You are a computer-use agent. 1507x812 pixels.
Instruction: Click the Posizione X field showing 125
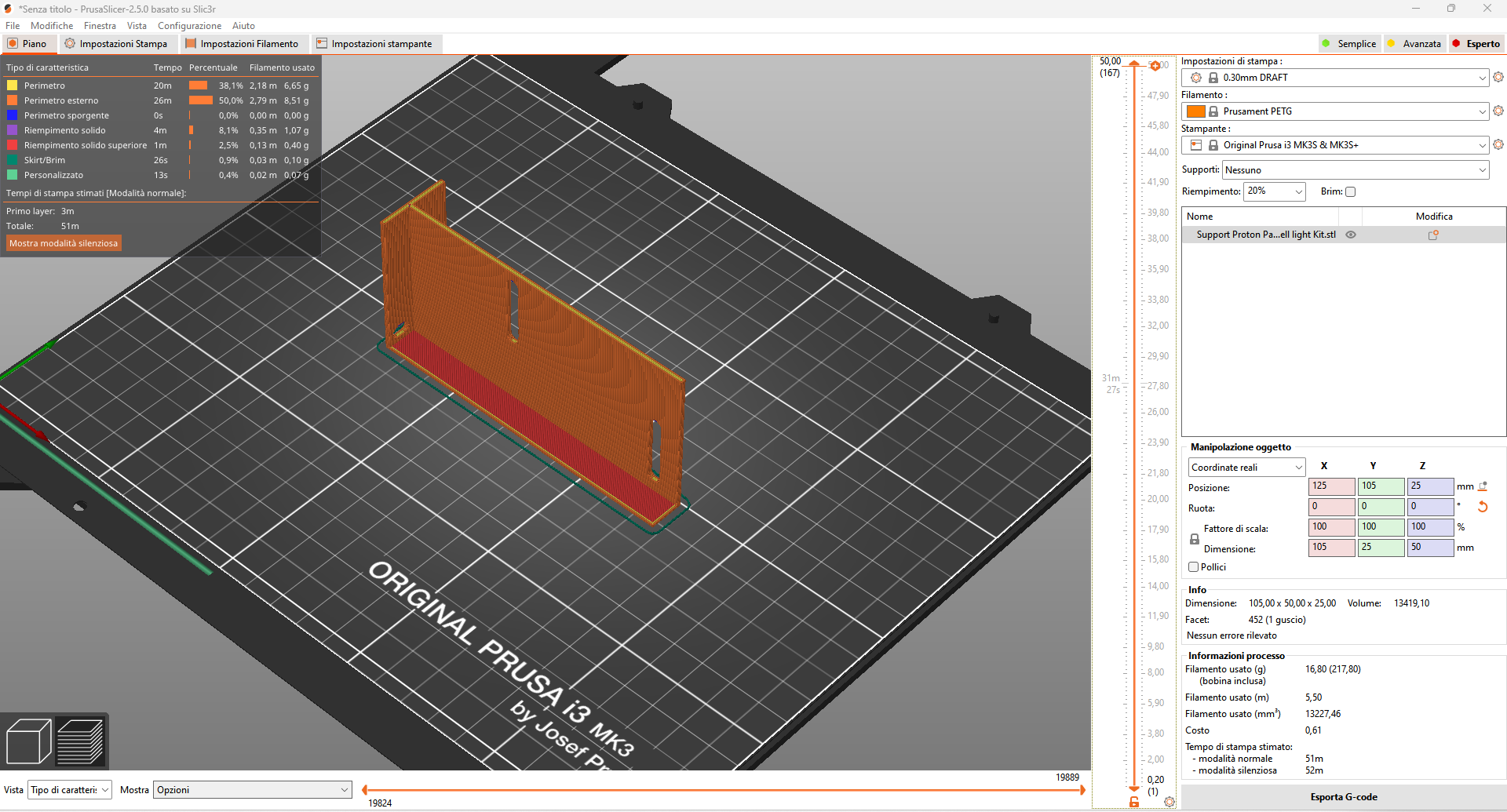(1331, 486)
